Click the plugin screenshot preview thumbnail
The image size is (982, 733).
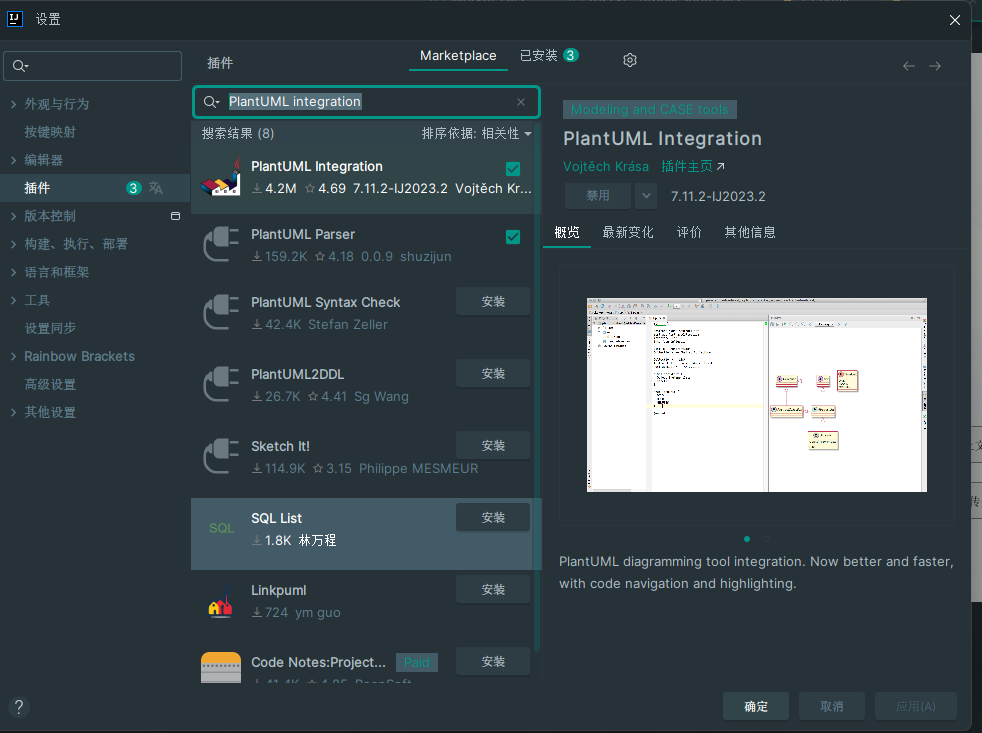click(757, 395)
